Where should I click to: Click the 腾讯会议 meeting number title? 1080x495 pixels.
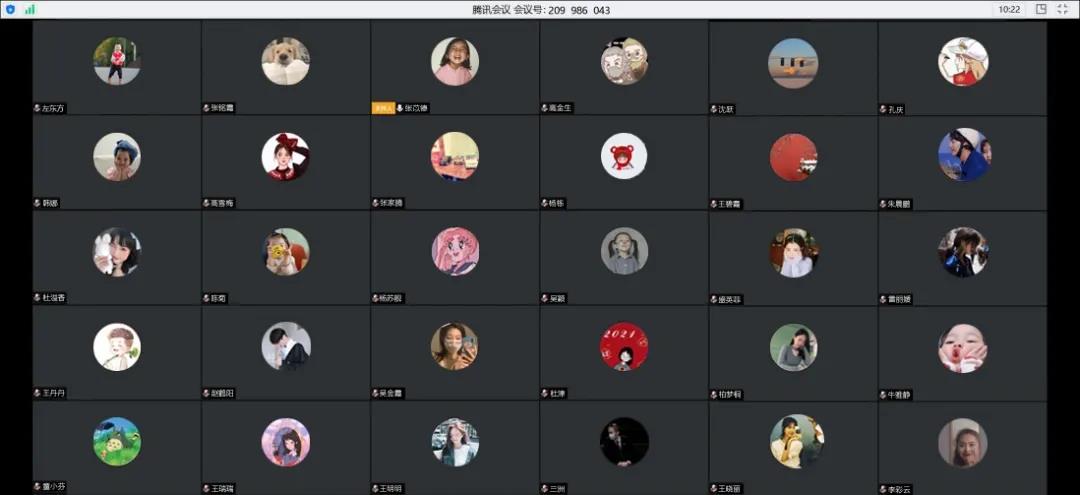click(541, 10)
